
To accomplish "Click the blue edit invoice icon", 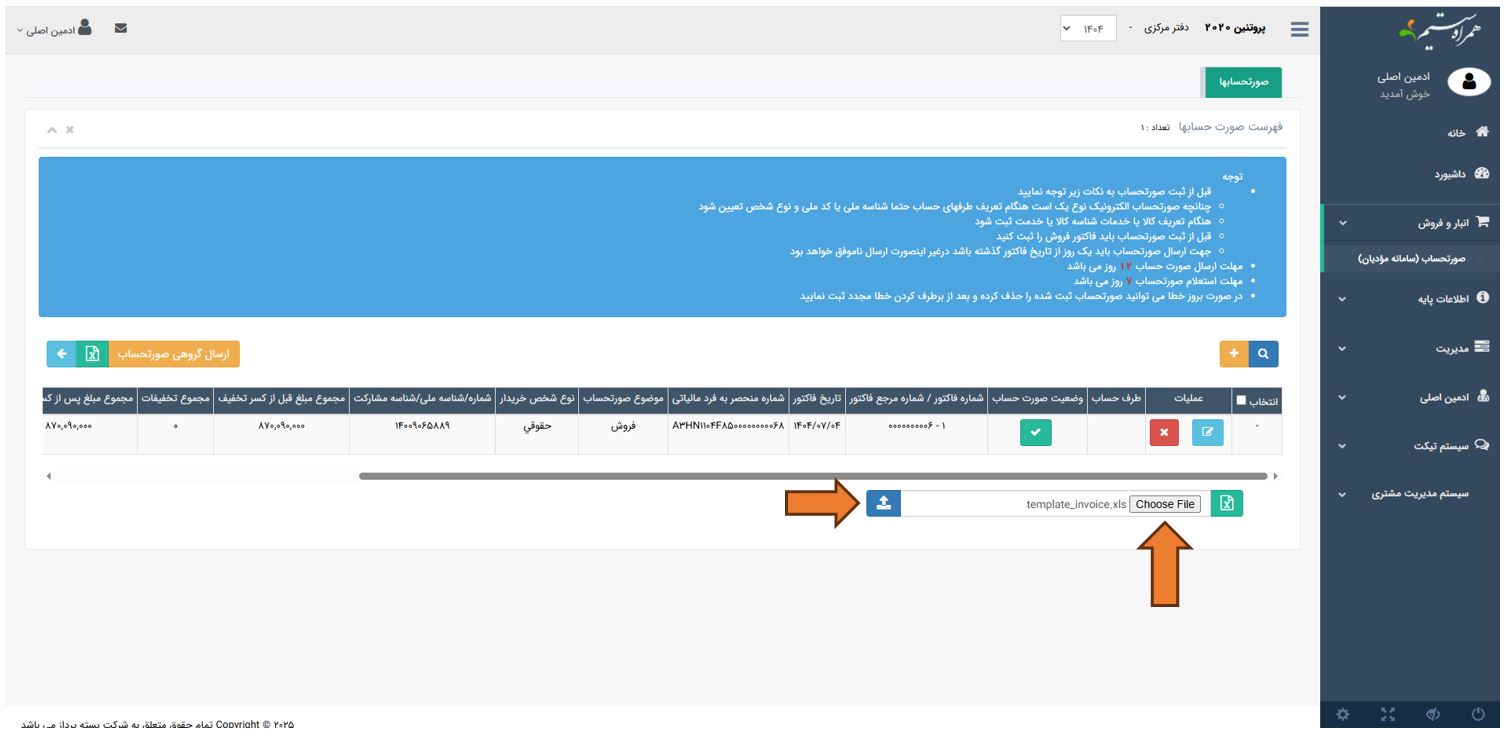I will click(1208, 433).
